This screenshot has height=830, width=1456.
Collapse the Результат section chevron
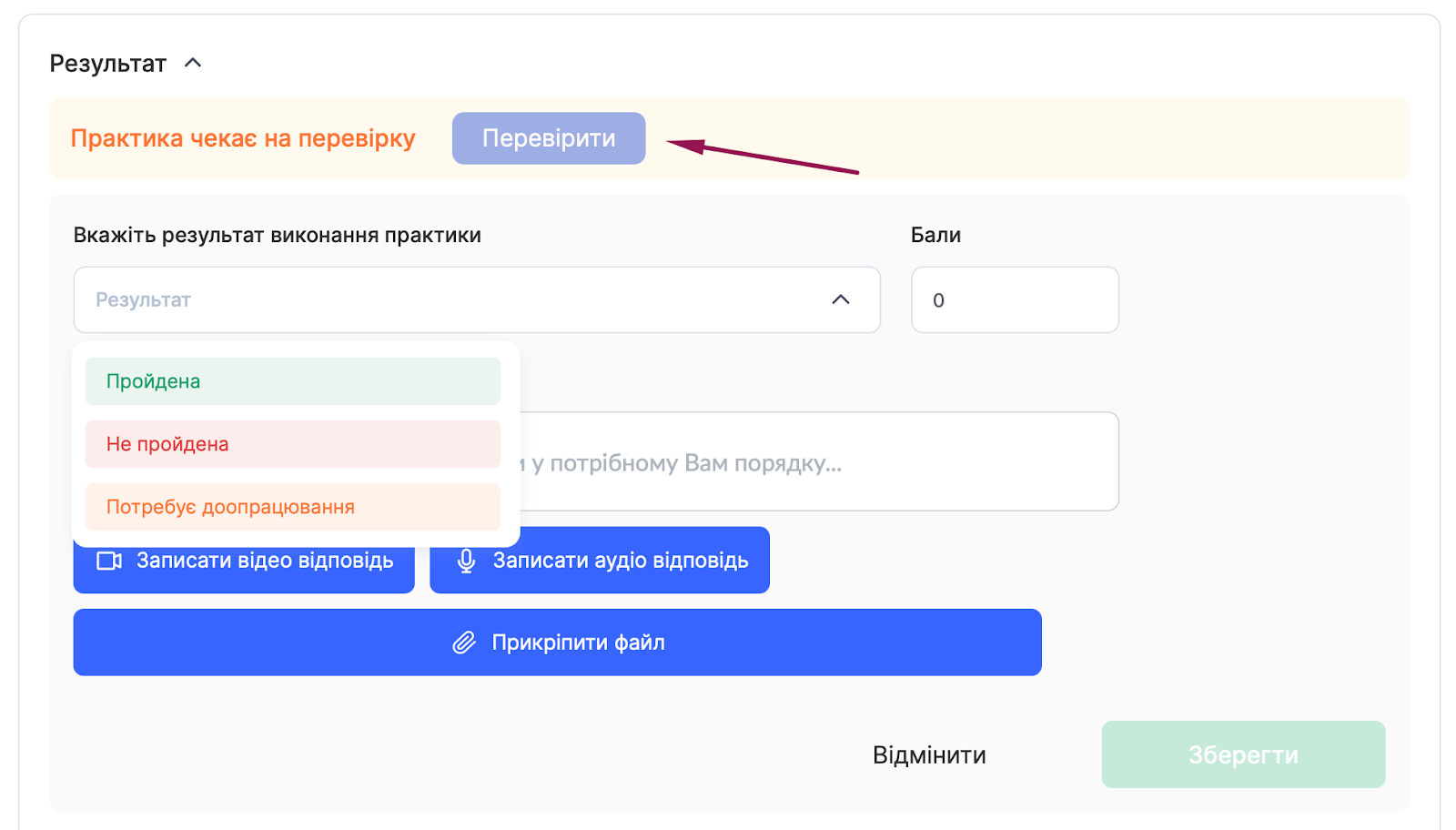pos(193,64)
